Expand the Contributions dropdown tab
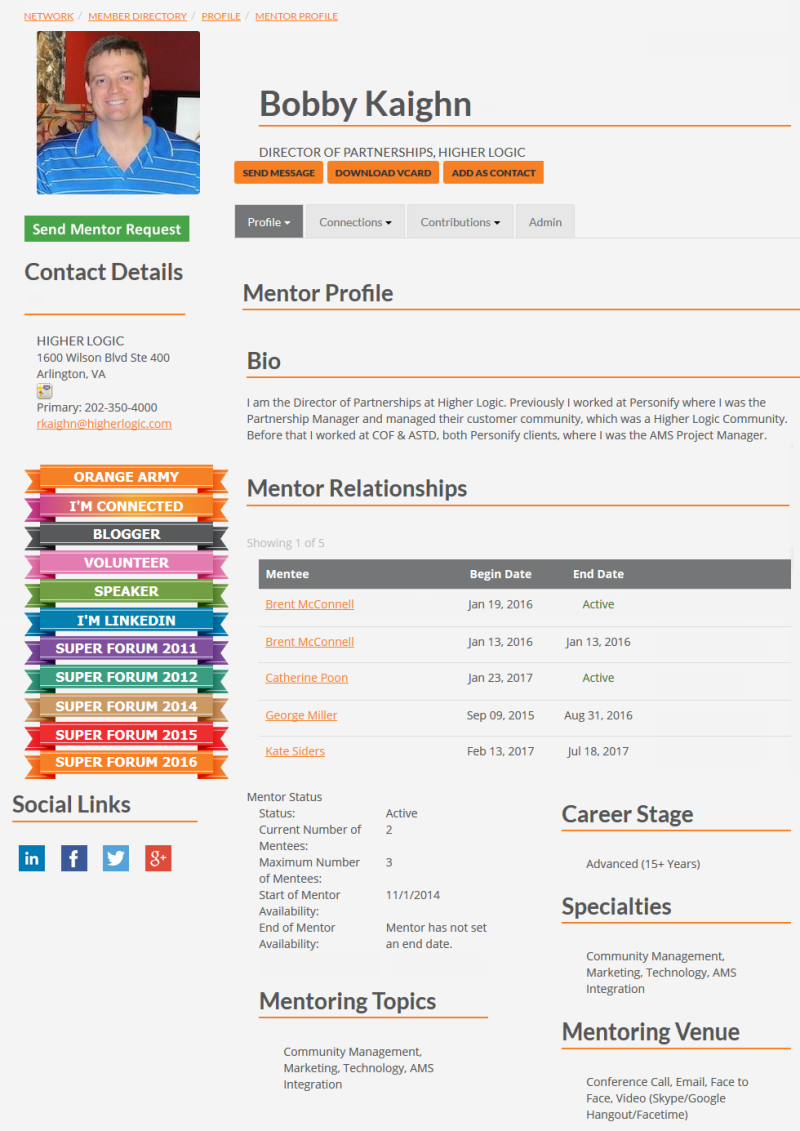Screen dimensions: 800x1131 pyautogui.click(x=460, y=222)
